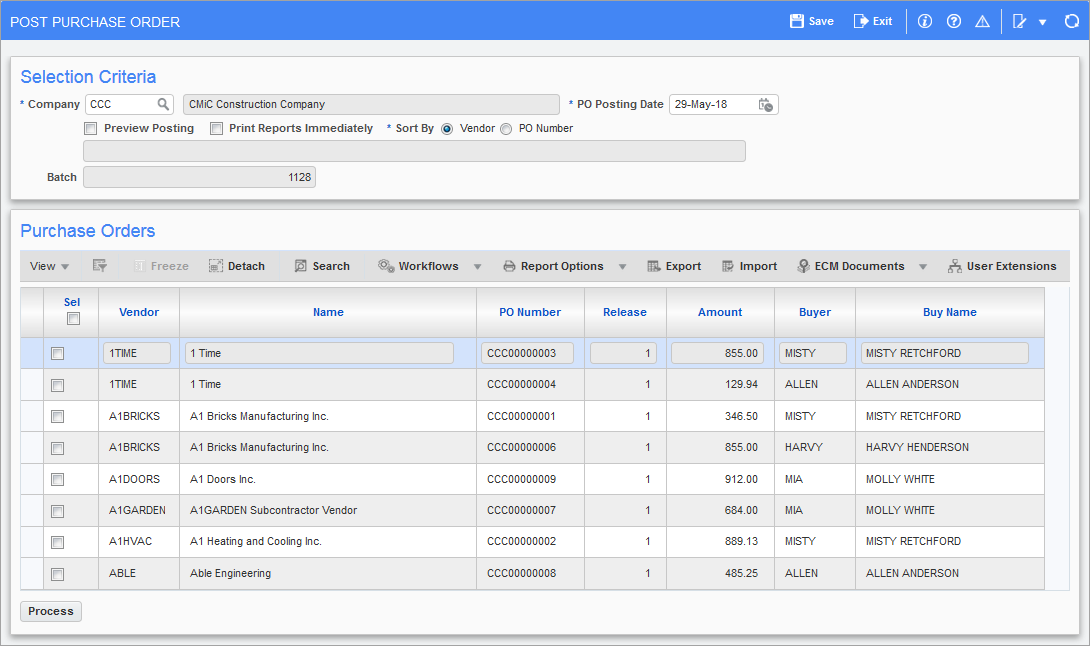Viewport: 1090px width, 646px height.
Task: Toggle the Sel header select-all checkbox
Action: 73,318
